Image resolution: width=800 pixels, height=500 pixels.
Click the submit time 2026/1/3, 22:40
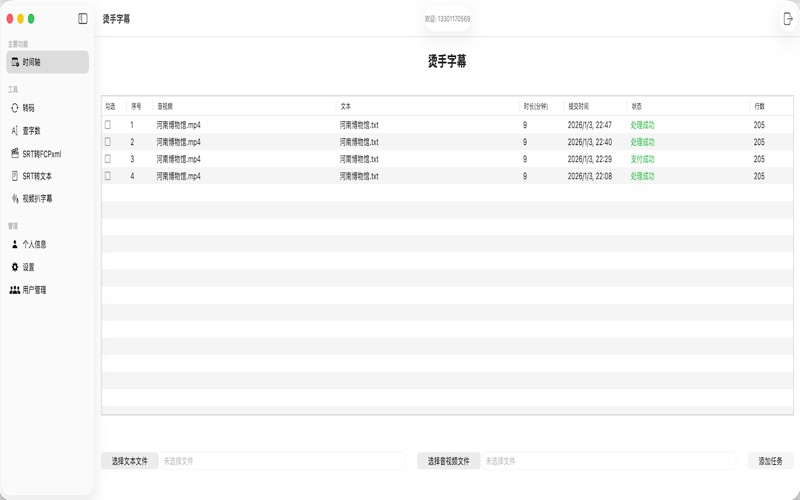click(590, 142)
